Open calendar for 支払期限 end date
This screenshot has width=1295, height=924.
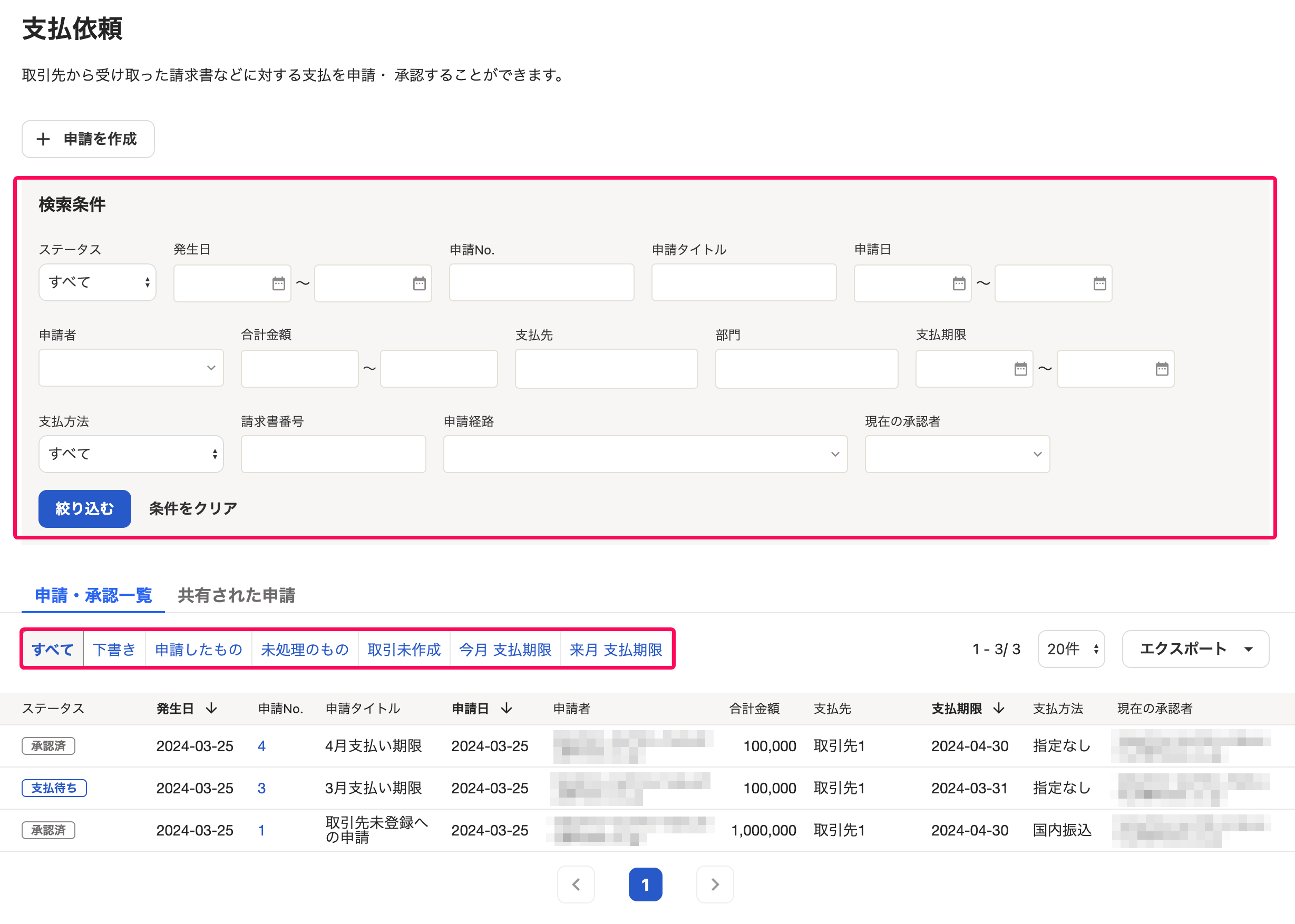tap(1161, 369)
